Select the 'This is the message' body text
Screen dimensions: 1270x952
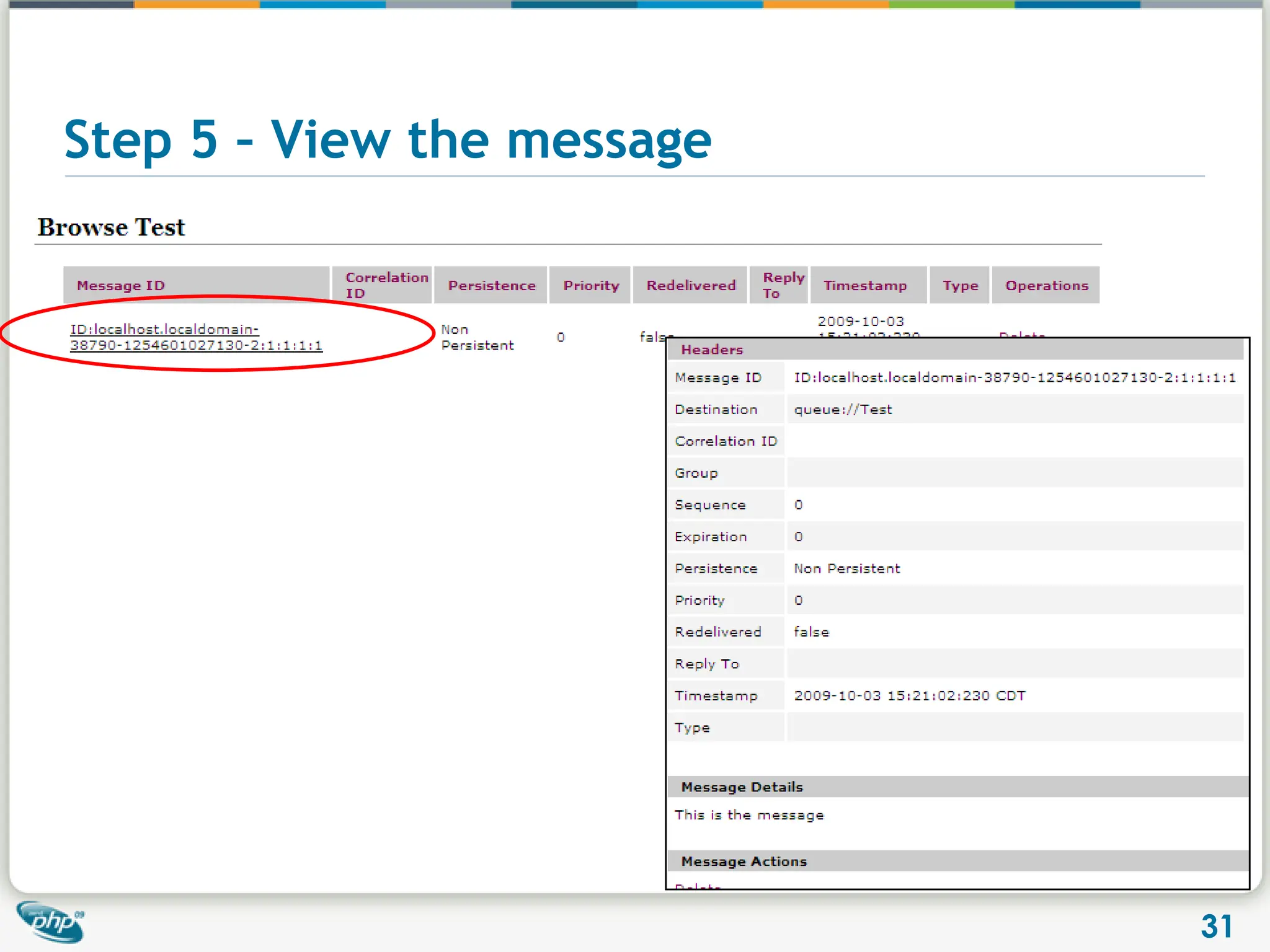coord(749,815)
